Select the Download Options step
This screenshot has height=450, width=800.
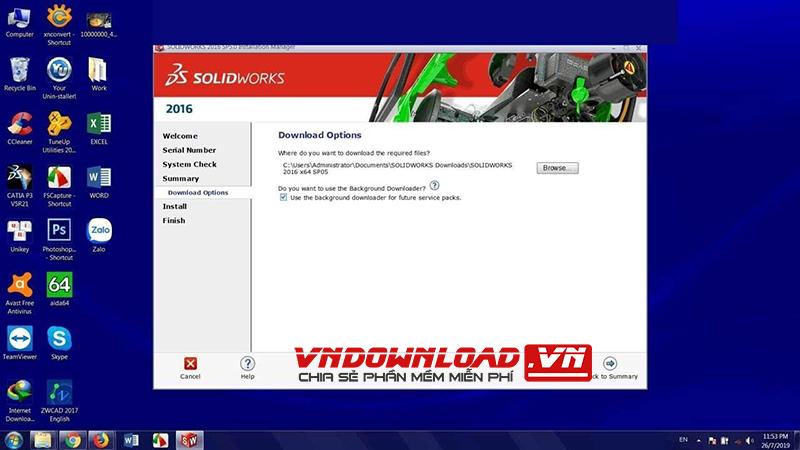(198, 193)
